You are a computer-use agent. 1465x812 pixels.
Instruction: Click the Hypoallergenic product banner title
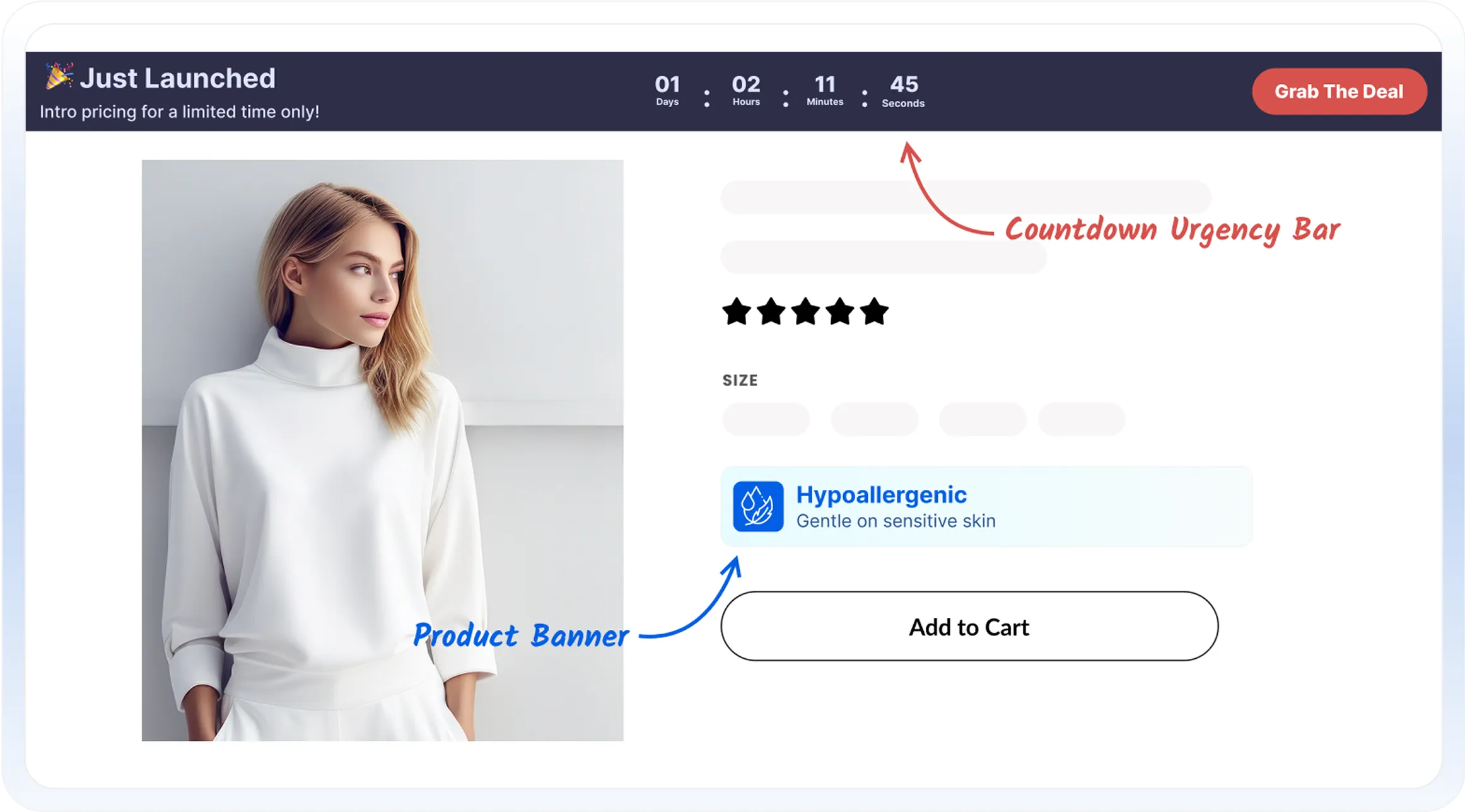[x=881, y=495]
